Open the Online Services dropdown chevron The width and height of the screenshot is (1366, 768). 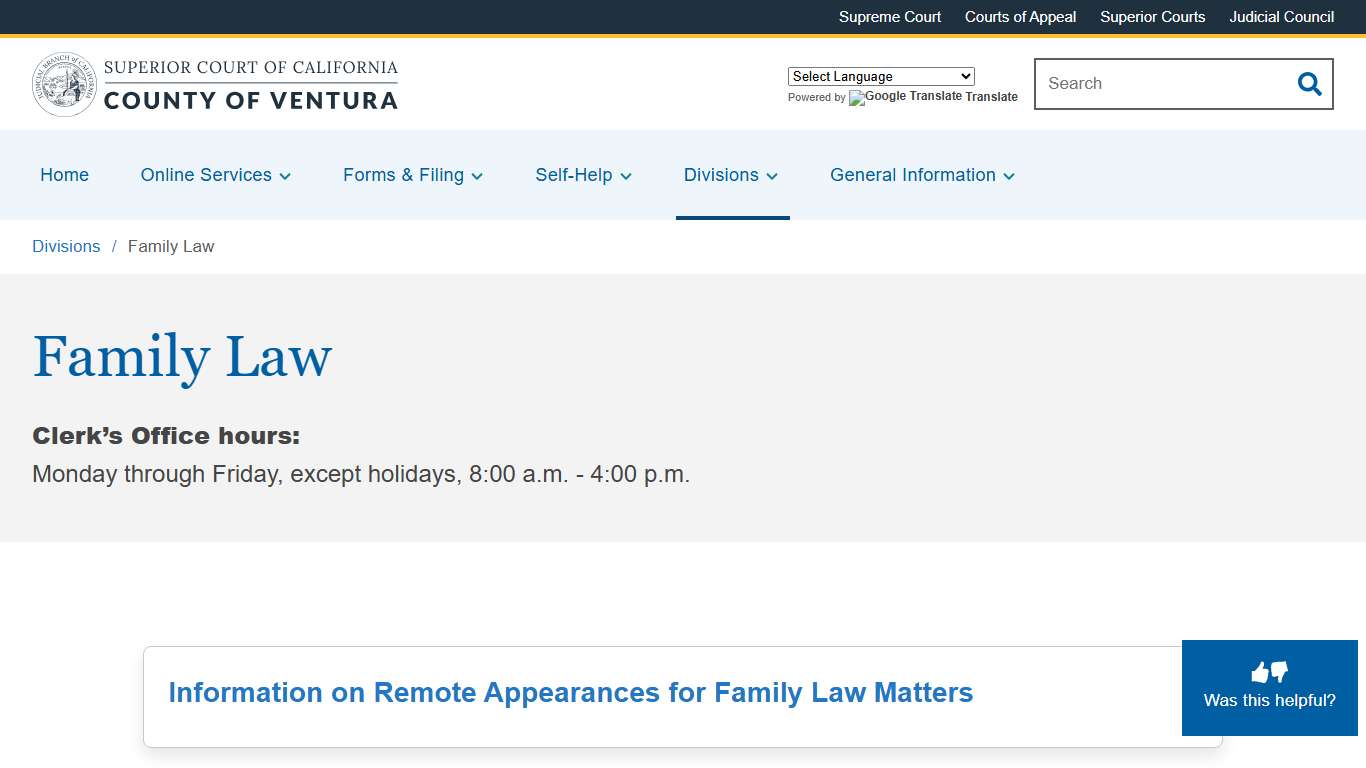click(287, 176)
